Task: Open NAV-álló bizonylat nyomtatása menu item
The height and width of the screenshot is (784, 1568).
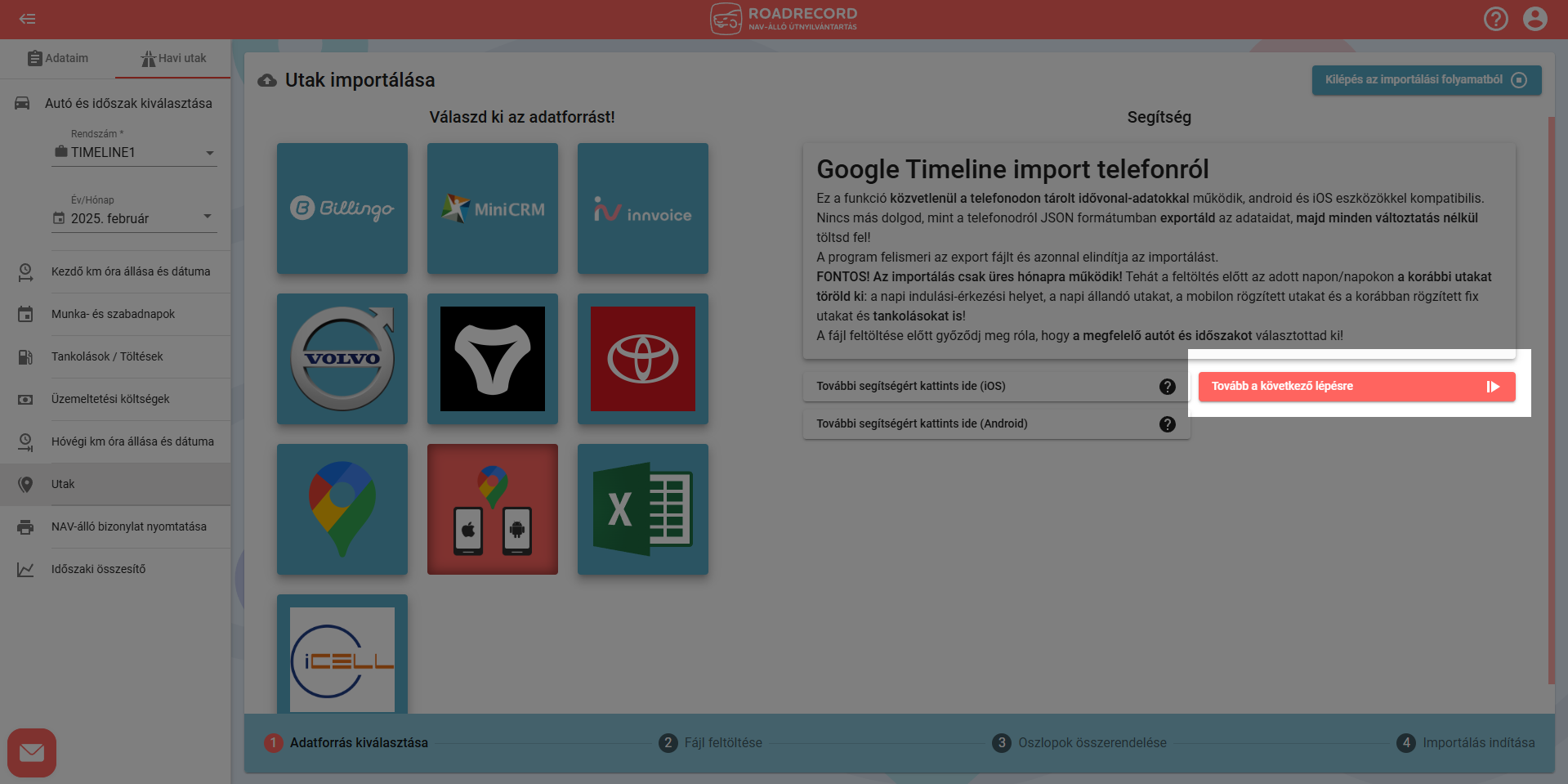Action: tap(115, 526)
